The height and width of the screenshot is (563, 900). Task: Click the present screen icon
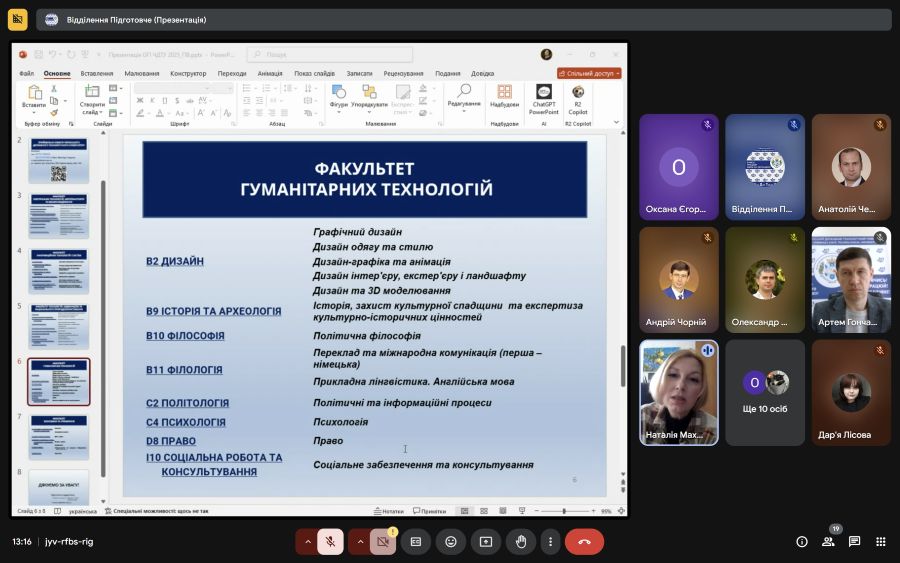486,541
